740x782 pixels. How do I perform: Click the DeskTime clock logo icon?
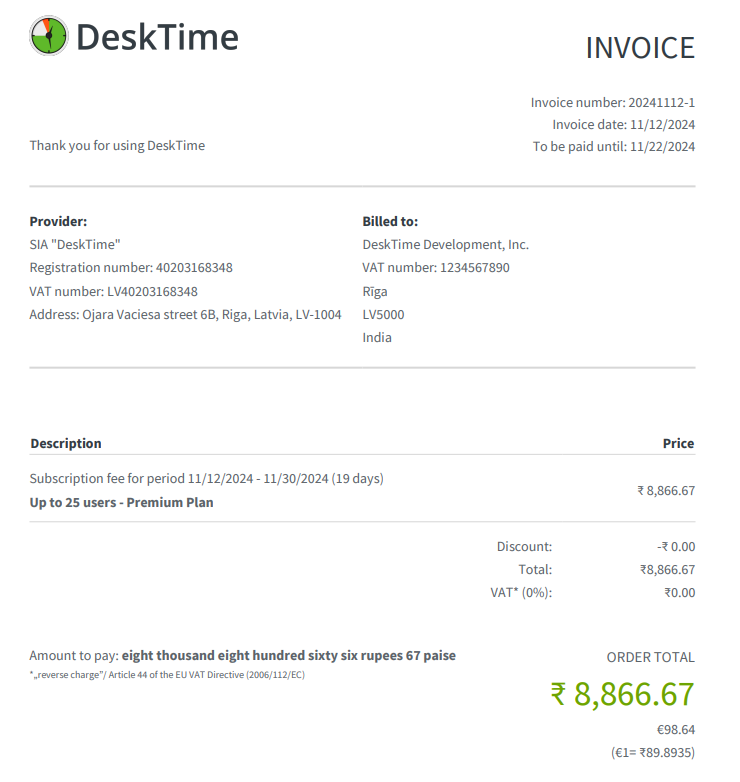(x=49, y=36)
